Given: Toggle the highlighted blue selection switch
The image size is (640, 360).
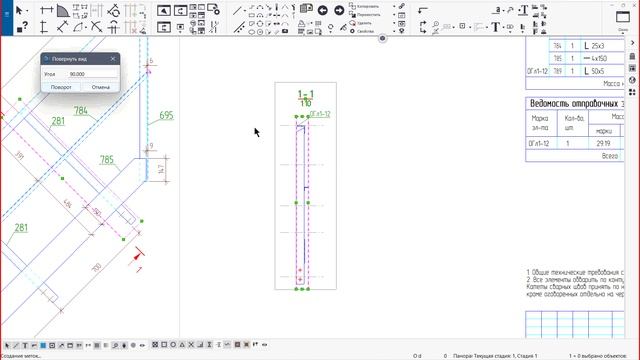Looking at the screenshot, I should point(43,345).
